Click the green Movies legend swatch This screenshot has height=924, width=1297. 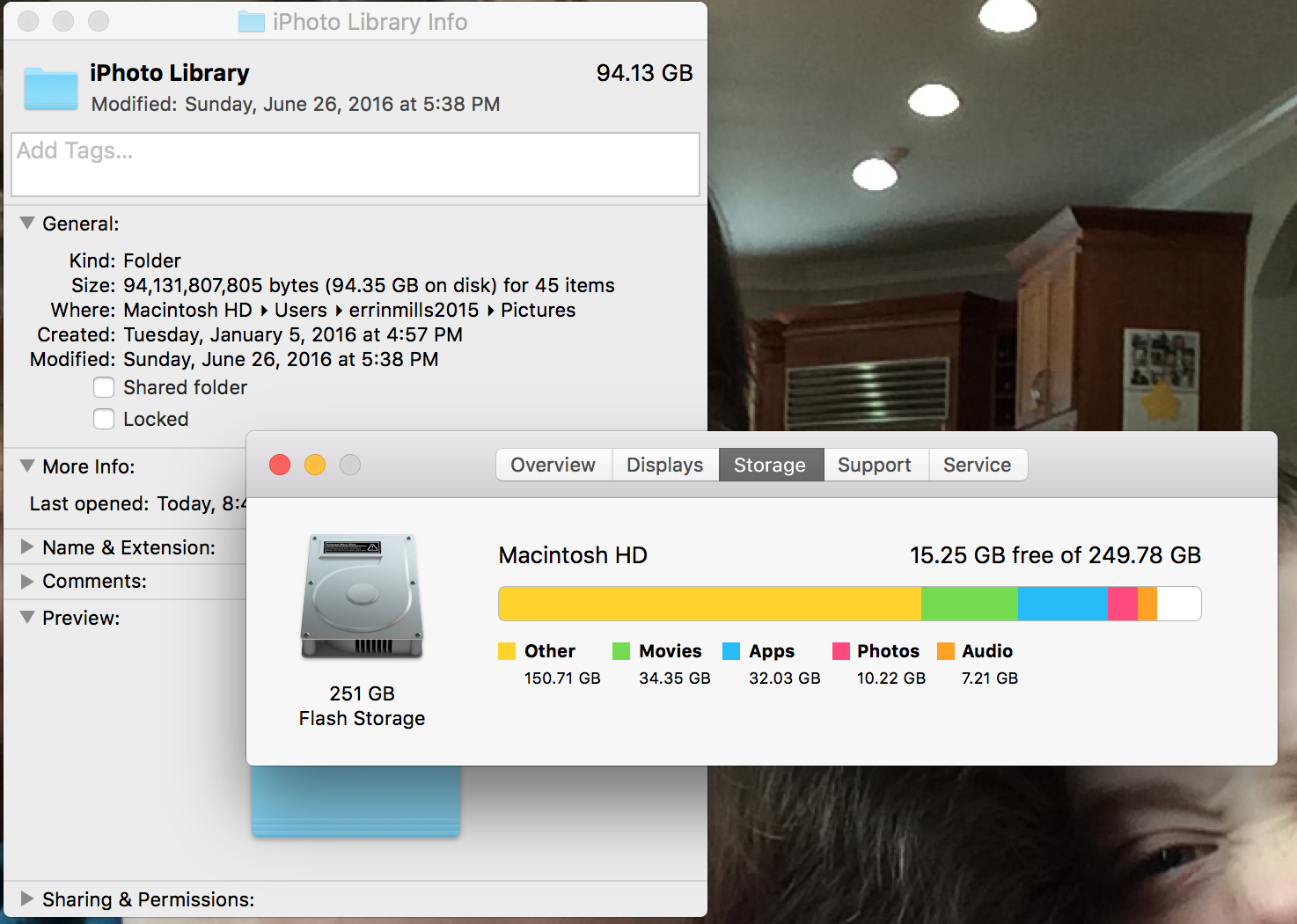[621, 651]
